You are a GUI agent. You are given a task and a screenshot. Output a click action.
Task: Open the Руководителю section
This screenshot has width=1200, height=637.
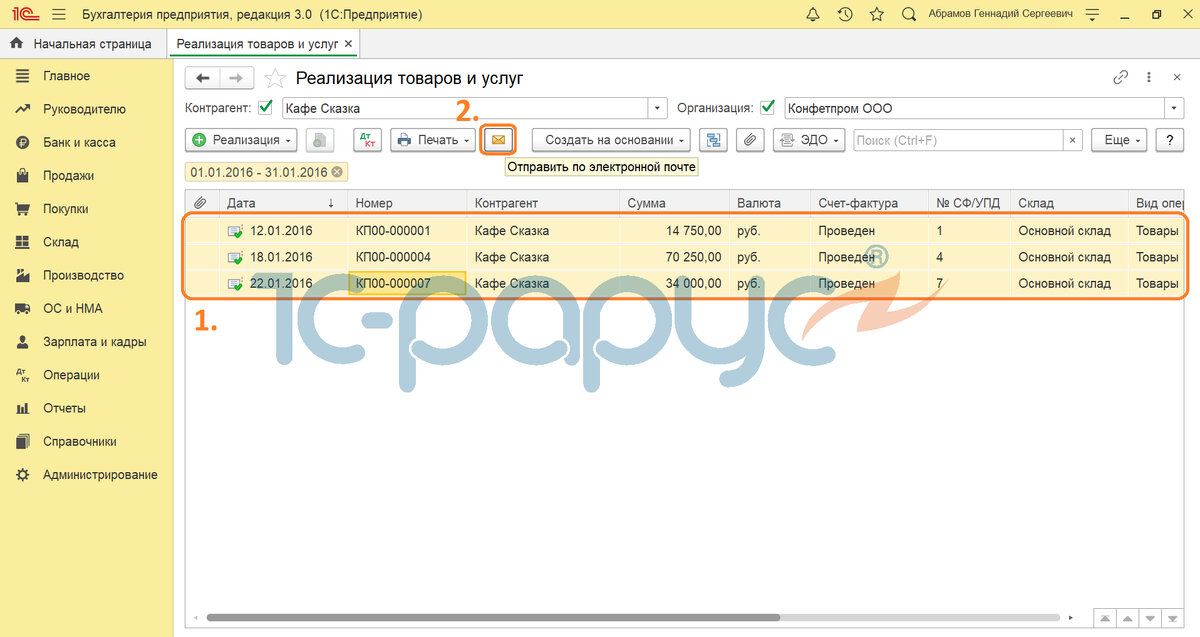pyautogui.click(x=84, y=109)
